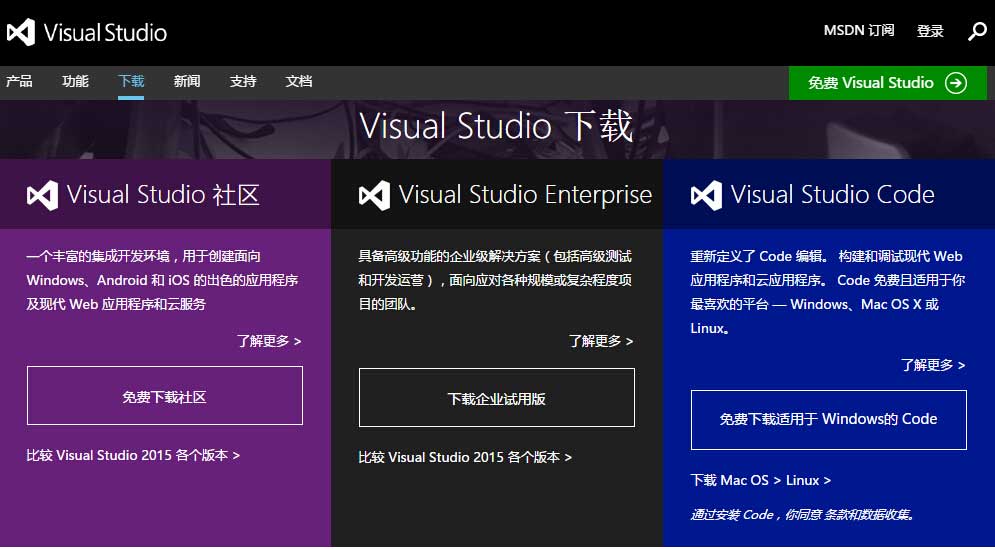Click the Visual Studio Enterprise logo icon
Image resolution: width=995 pixels, height=549 pixels.
[374, 195]
